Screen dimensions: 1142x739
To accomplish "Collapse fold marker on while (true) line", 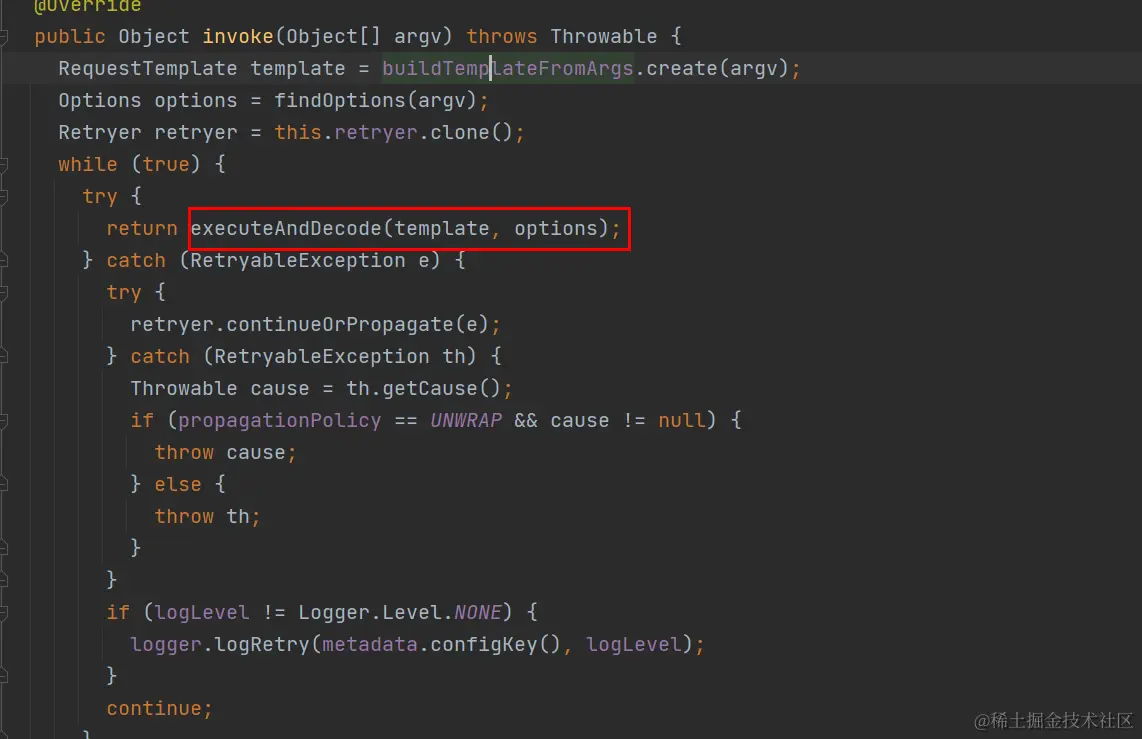I will click(x=3, y=165).
